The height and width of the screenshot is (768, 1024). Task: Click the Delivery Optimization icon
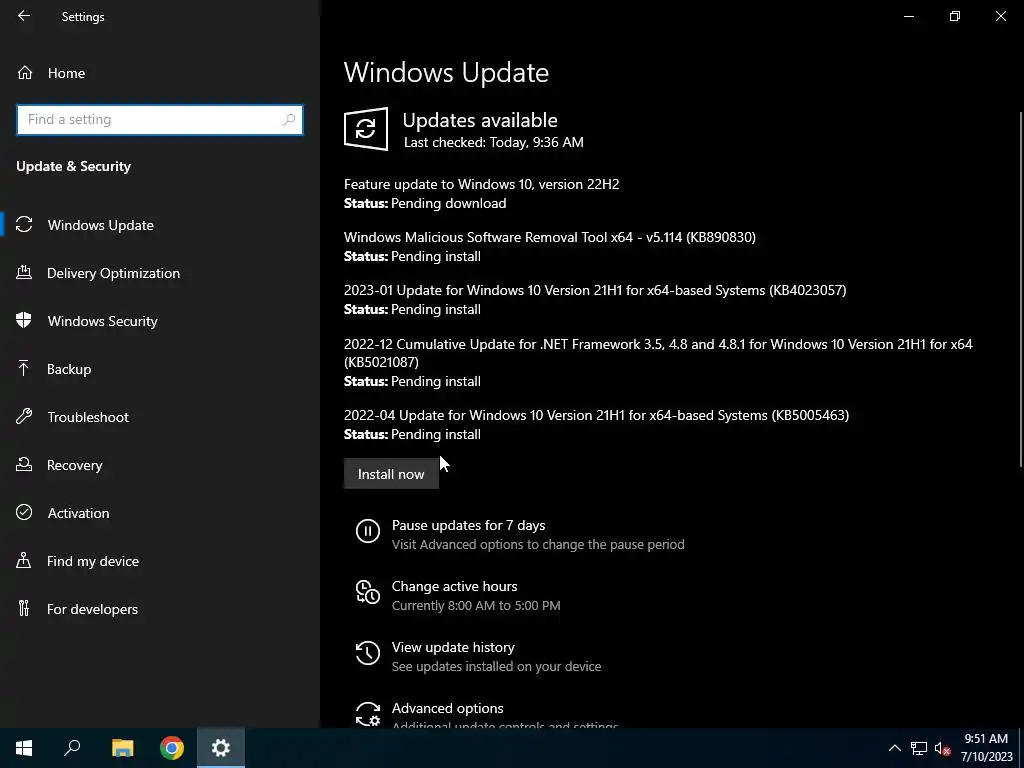pyautogui.click(x=24, y=272)
